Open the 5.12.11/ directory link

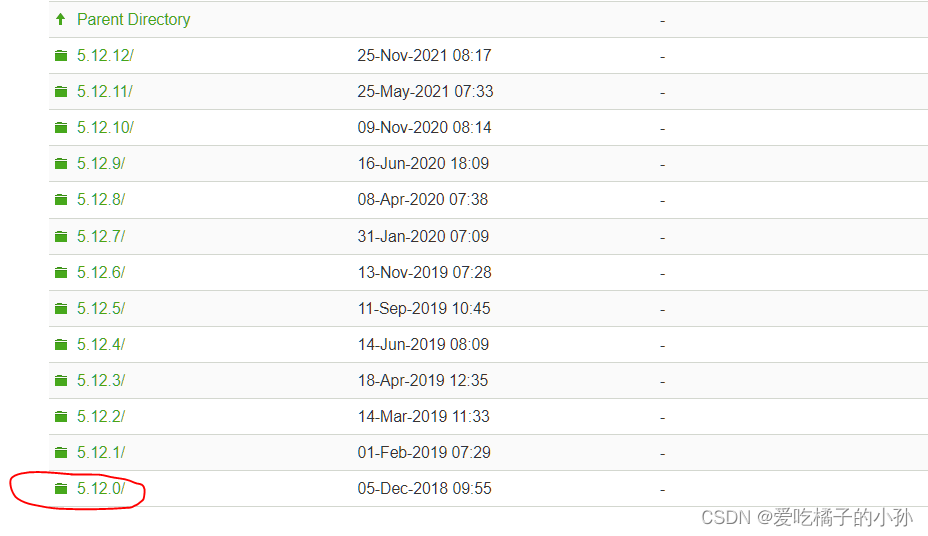(105, 92)
